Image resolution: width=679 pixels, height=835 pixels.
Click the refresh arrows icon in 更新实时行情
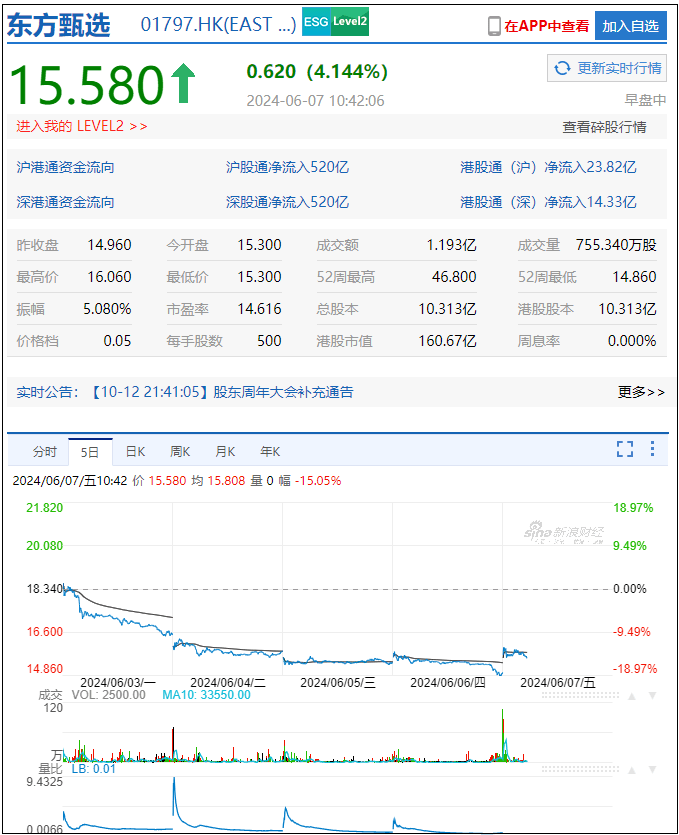click(562, 68)
